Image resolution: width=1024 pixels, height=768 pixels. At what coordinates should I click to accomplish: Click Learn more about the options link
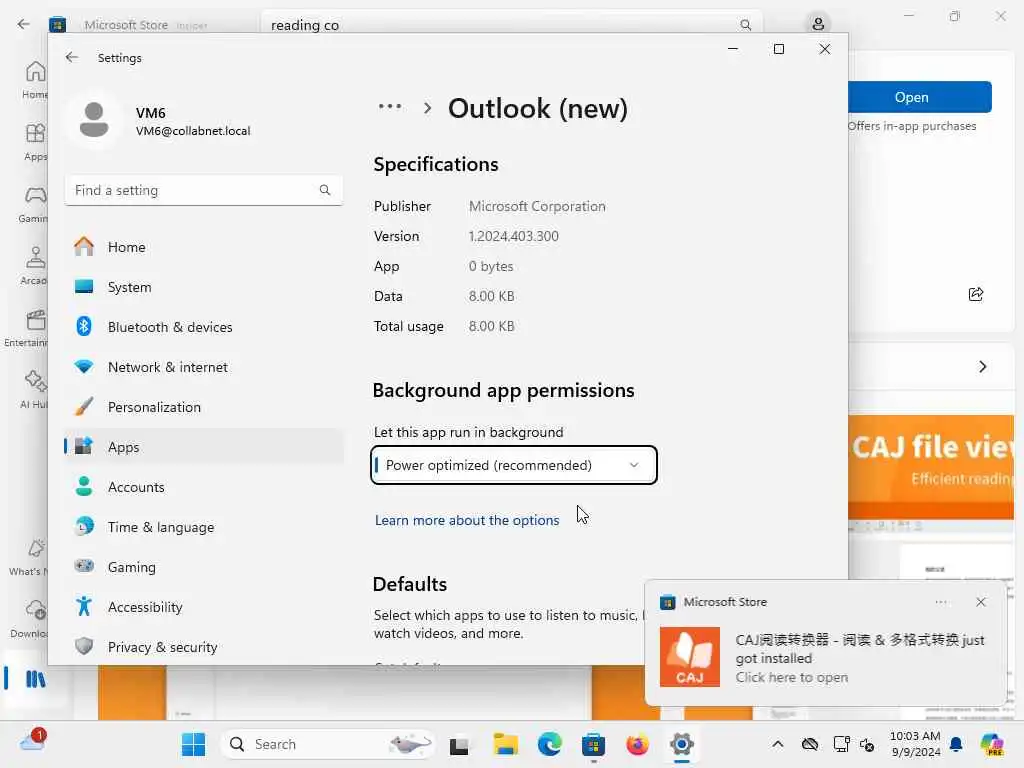pyautogui.click(x=467, y=520)
